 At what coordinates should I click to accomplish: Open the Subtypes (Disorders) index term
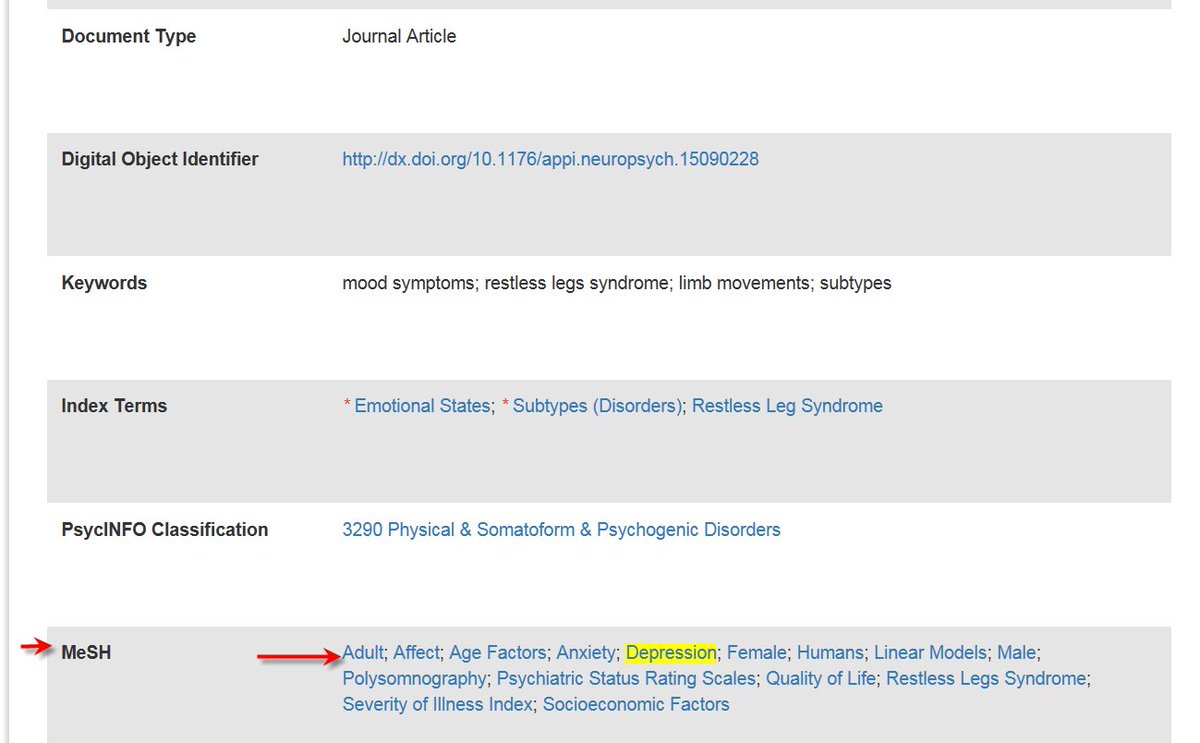point(595,405)
